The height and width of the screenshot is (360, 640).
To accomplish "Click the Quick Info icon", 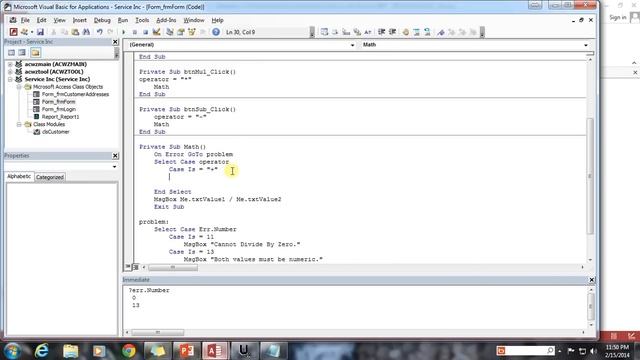I will click(346, 32).
